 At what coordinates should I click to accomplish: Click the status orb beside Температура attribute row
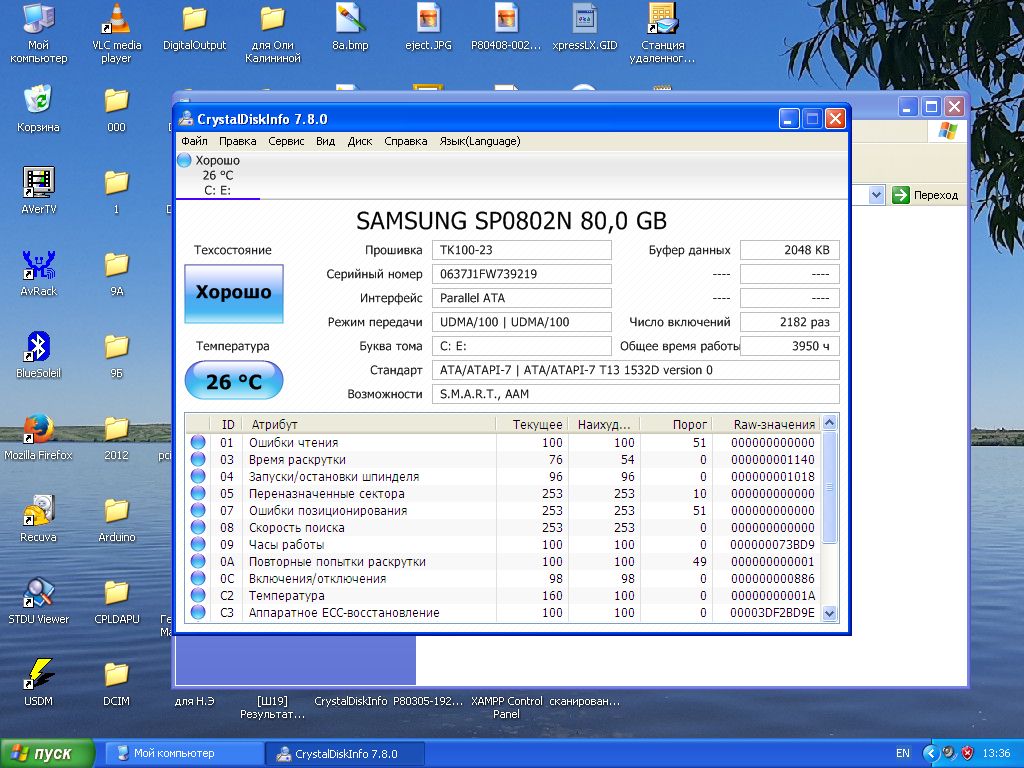[198, 596]
